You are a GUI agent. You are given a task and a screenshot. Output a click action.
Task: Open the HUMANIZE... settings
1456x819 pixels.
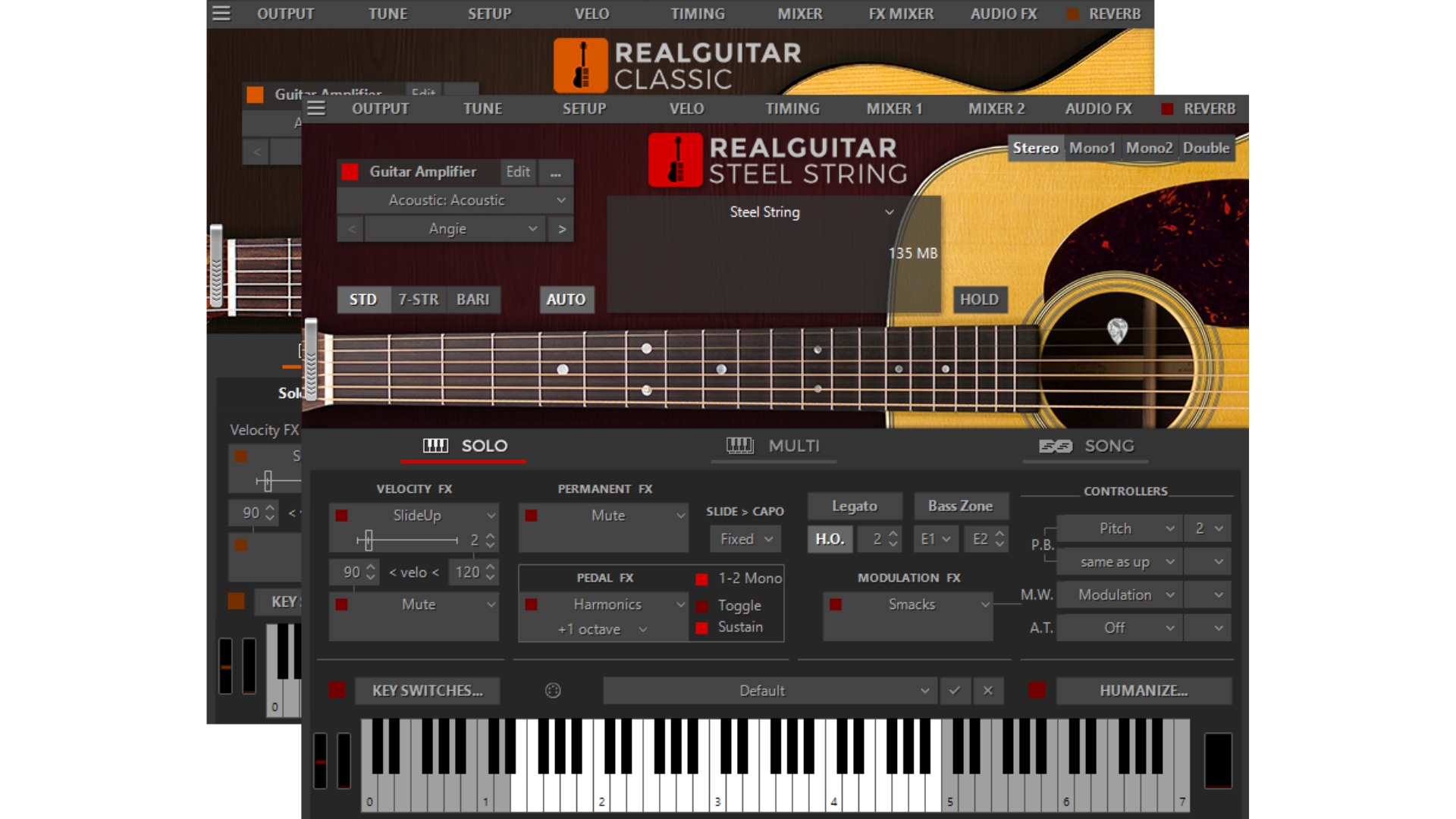(1144, 690)
